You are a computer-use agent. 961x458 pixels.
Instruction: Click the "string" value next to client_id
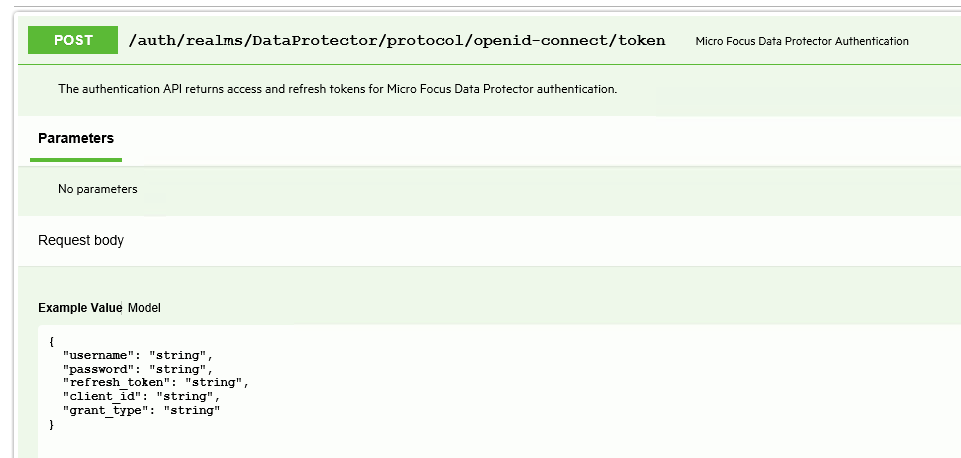(x=185, y=397)
